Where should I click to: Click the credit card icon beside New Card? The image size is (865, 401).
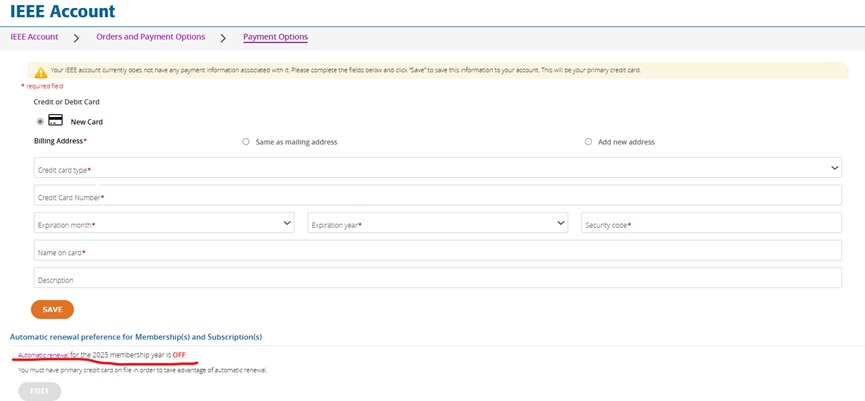(x=55, y=121)
